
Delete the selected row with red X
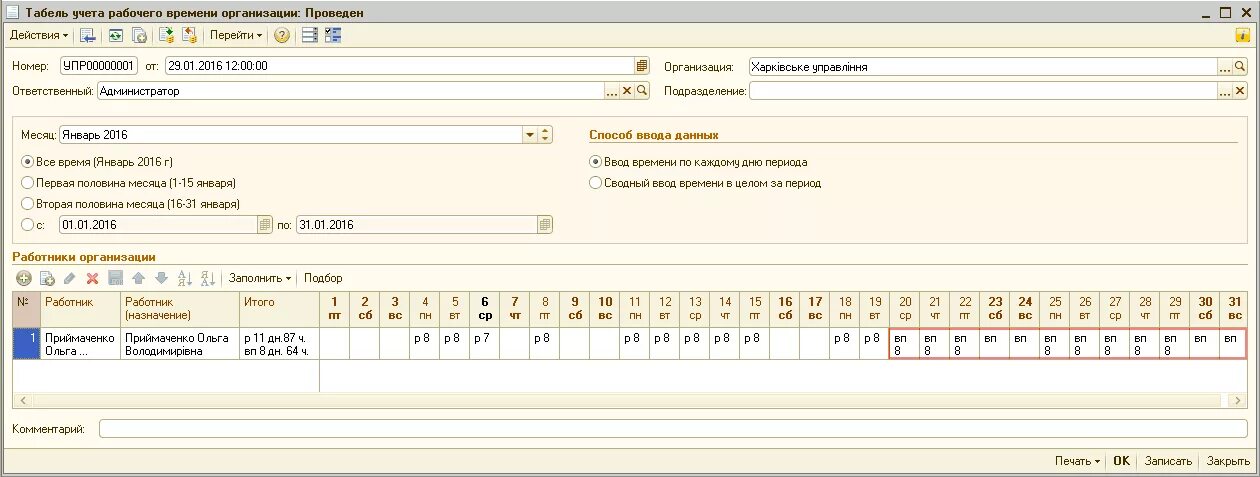tap(92, 278)
